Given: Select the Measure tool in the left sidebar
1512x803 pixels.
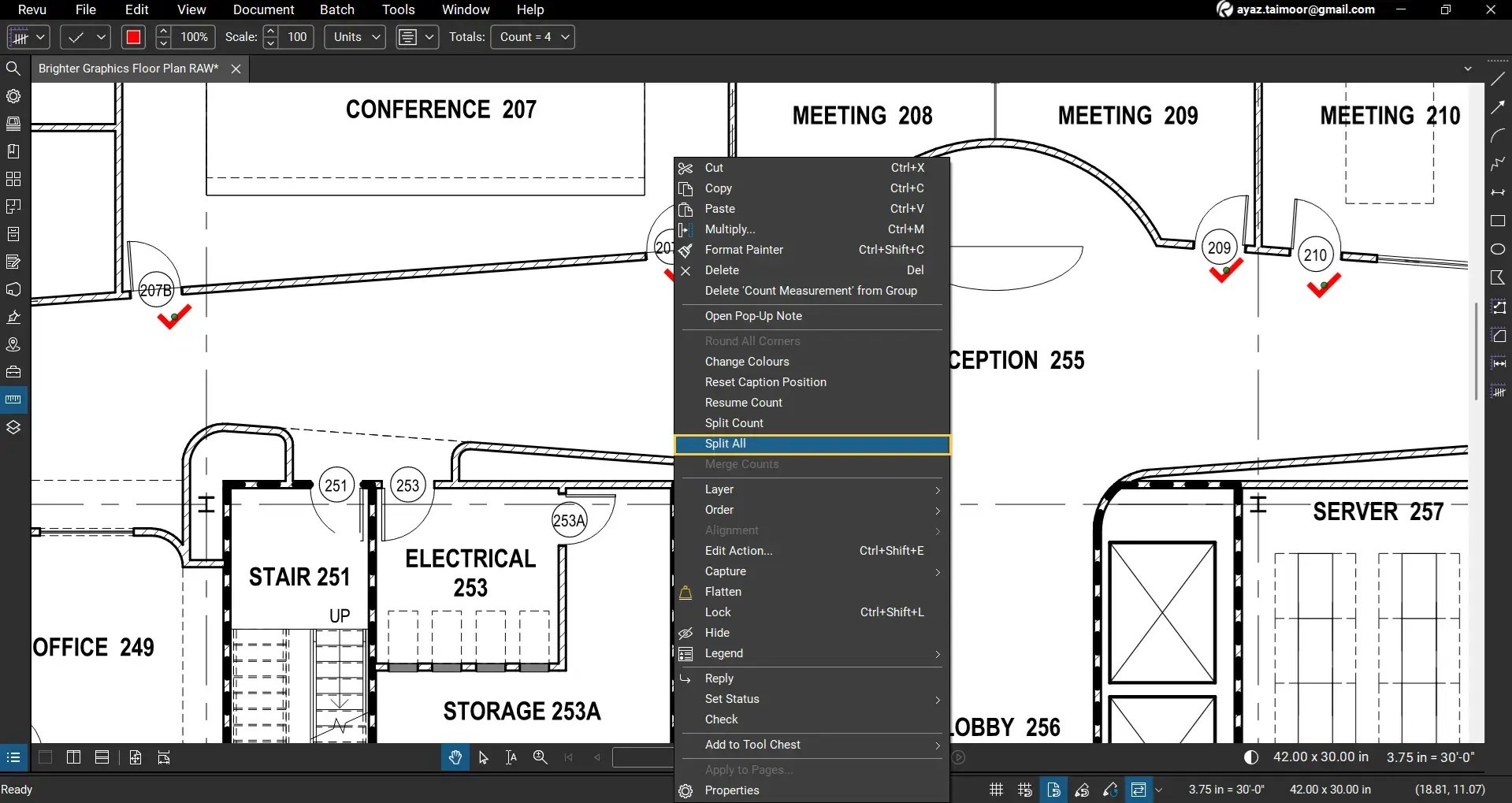Looking at the screenshot, I should click(13, 400).
